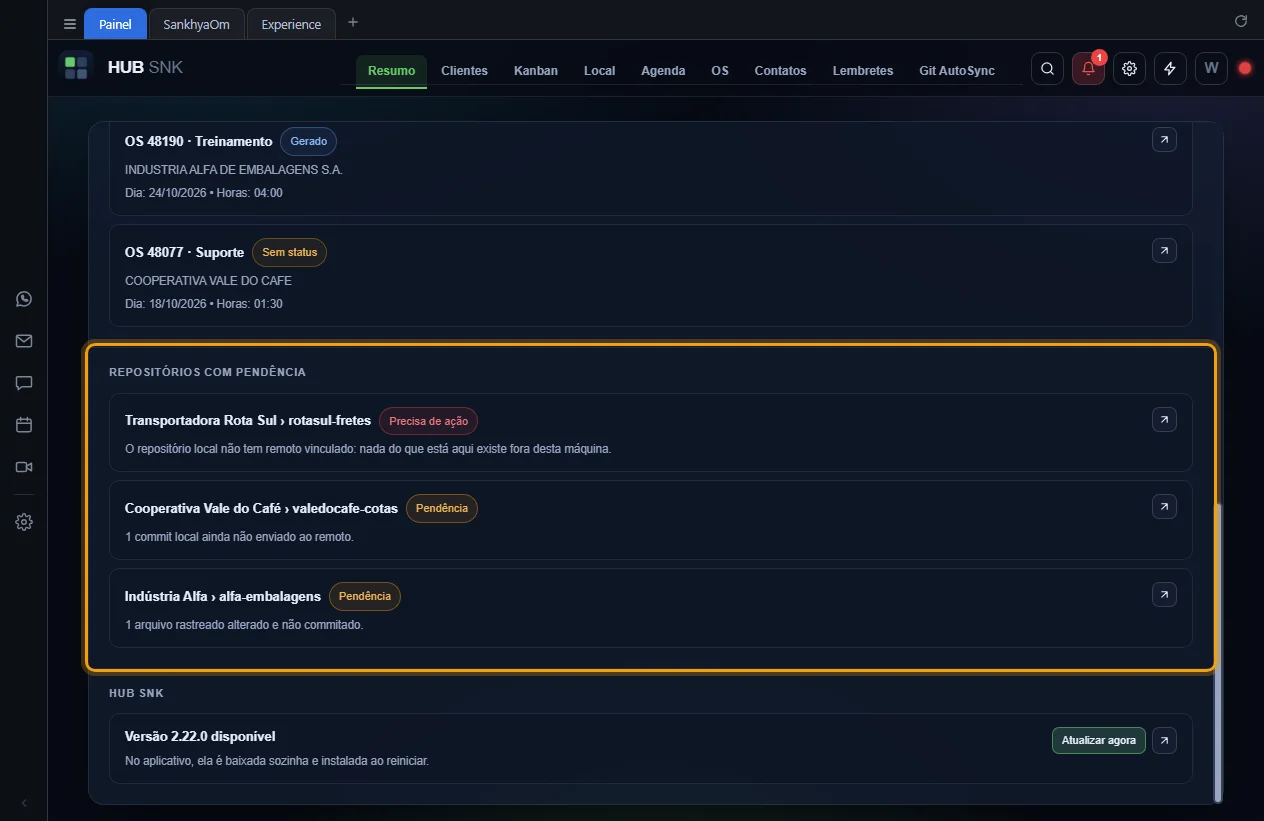This screenshot has width=1264, height=821.
Task: Click OS 48190 · Treinamento title
Action: (x=198, y=142)
